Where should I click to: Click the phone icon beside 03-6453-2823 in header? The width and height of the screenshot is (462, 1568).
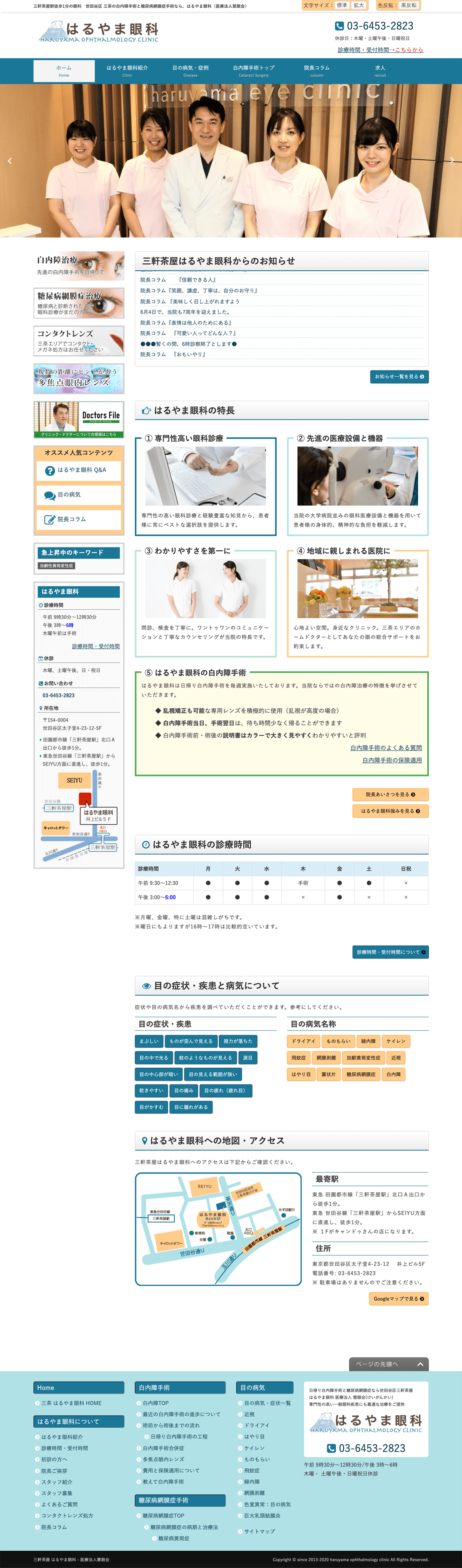tap(339, 26)
